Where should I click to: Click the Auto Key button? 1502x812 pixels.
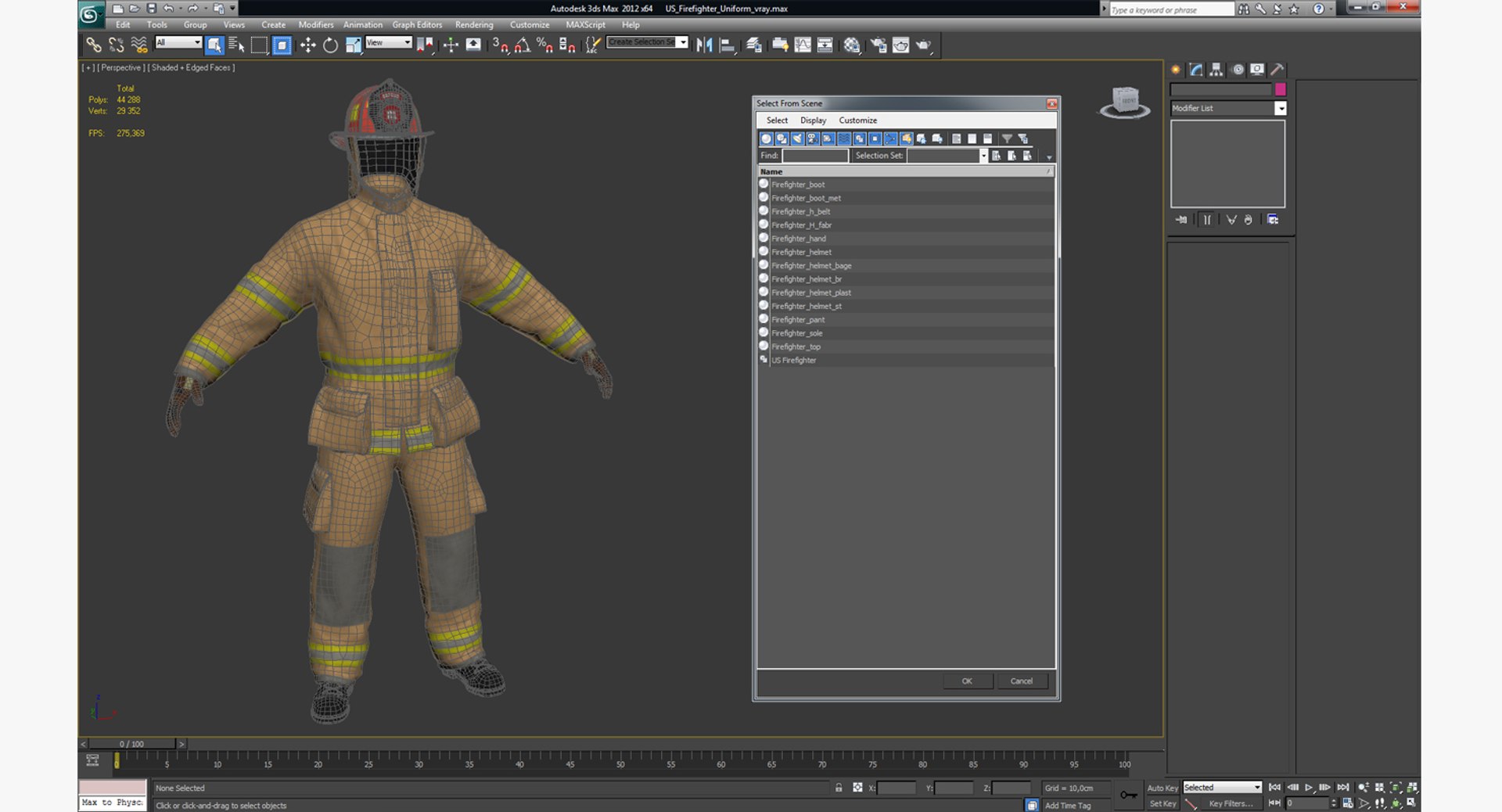[1162, 788]
